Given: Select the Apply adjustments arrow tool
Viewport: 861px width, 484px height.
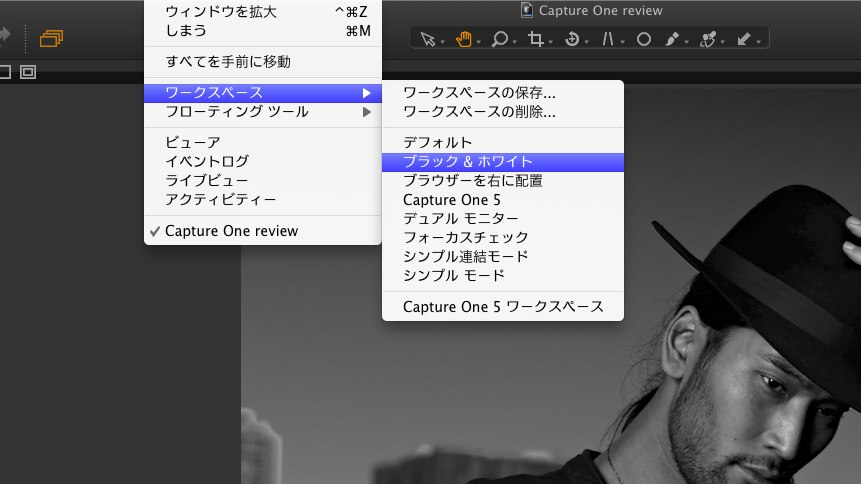Looking at the screenshot, I should point(743,39).
